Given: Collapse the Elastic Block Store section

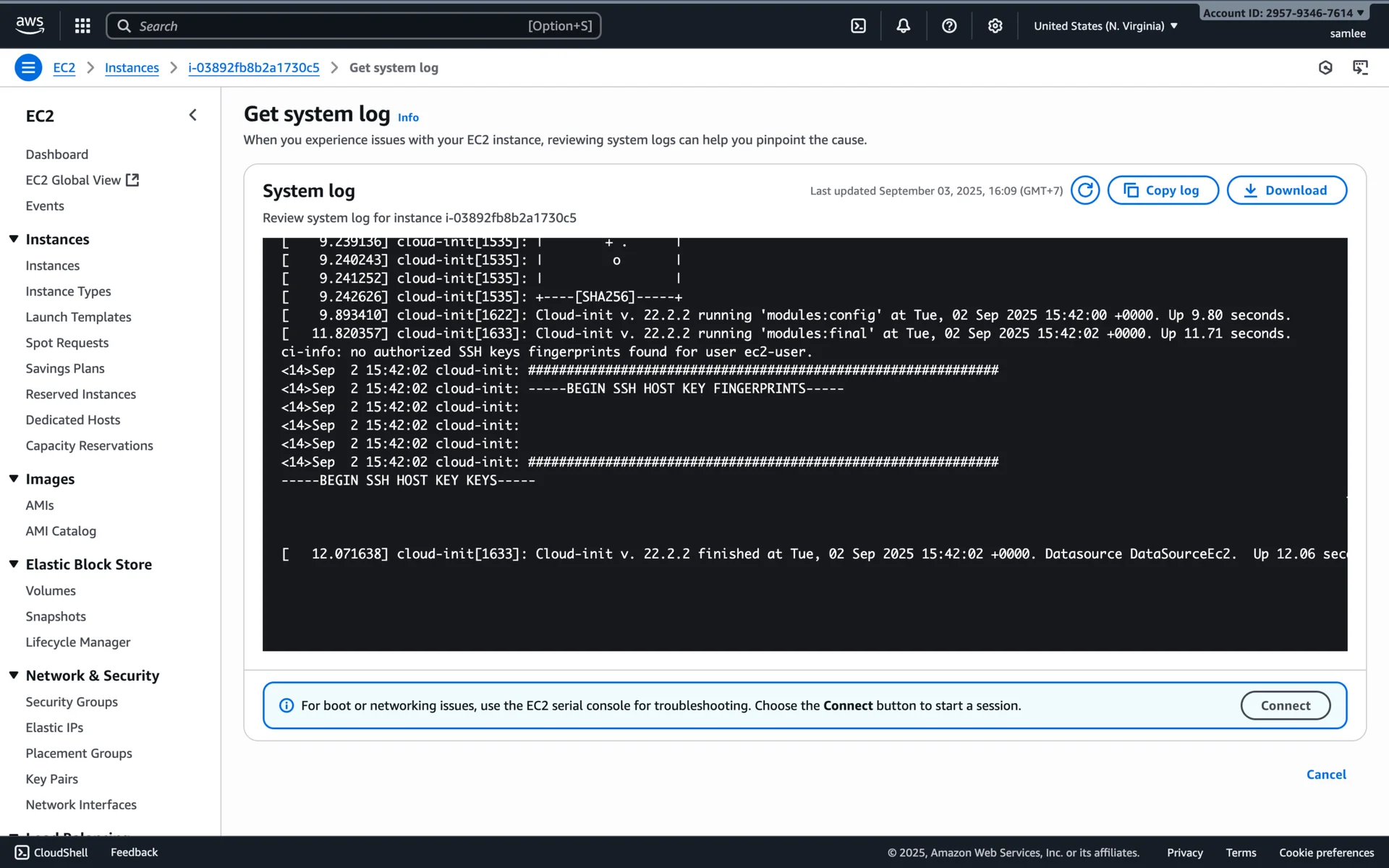Looking at the screenshot, I should coord(14,564).
